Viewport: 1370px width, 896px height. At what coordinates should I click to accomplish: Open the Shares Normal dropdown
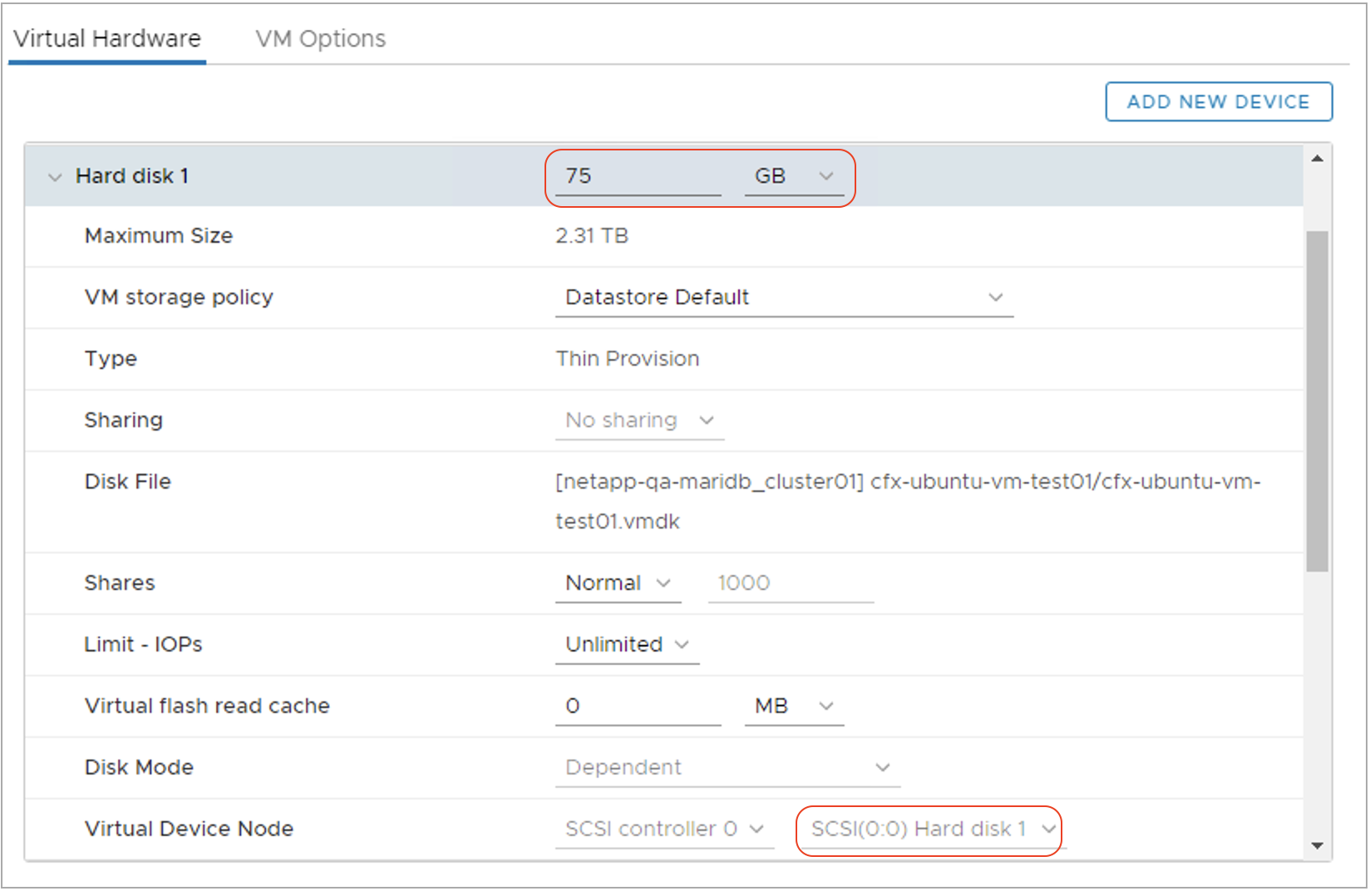click(x=617, y=583)
